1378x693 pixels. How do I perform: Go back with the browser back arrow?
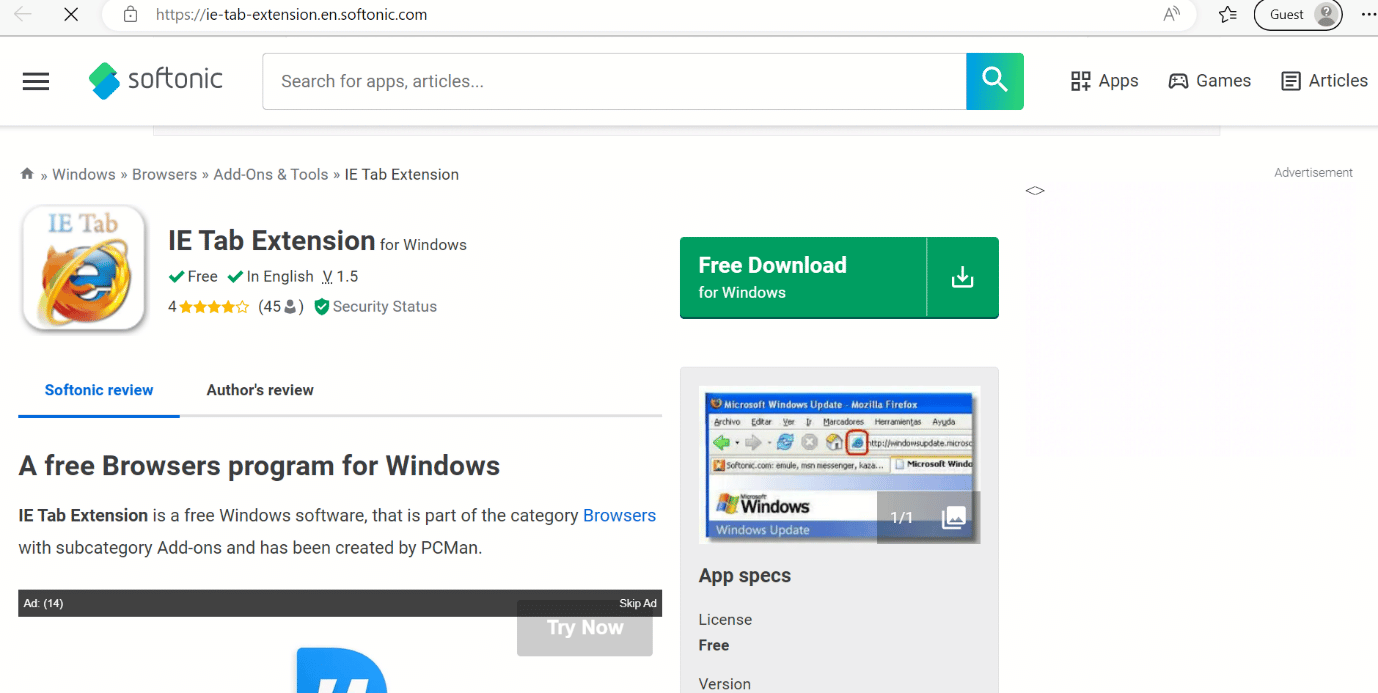tap(23, 14)
